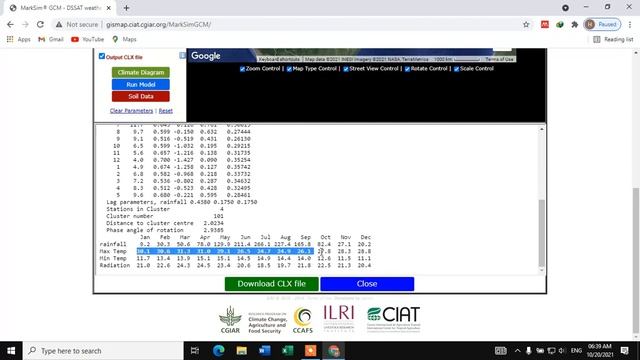Click the CCAFS logo
The width and height of the screenshot is (640, 360).
click(x=302, y=320)
